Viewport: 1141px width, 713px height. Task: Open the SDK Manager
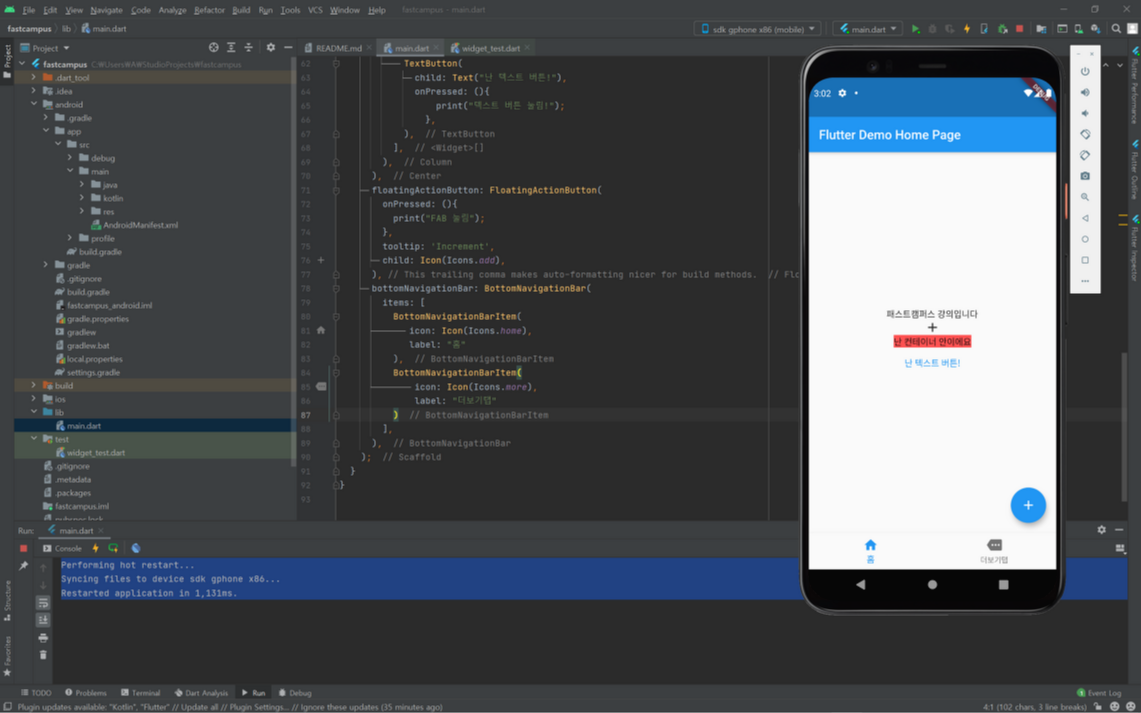coord(1095,29)
